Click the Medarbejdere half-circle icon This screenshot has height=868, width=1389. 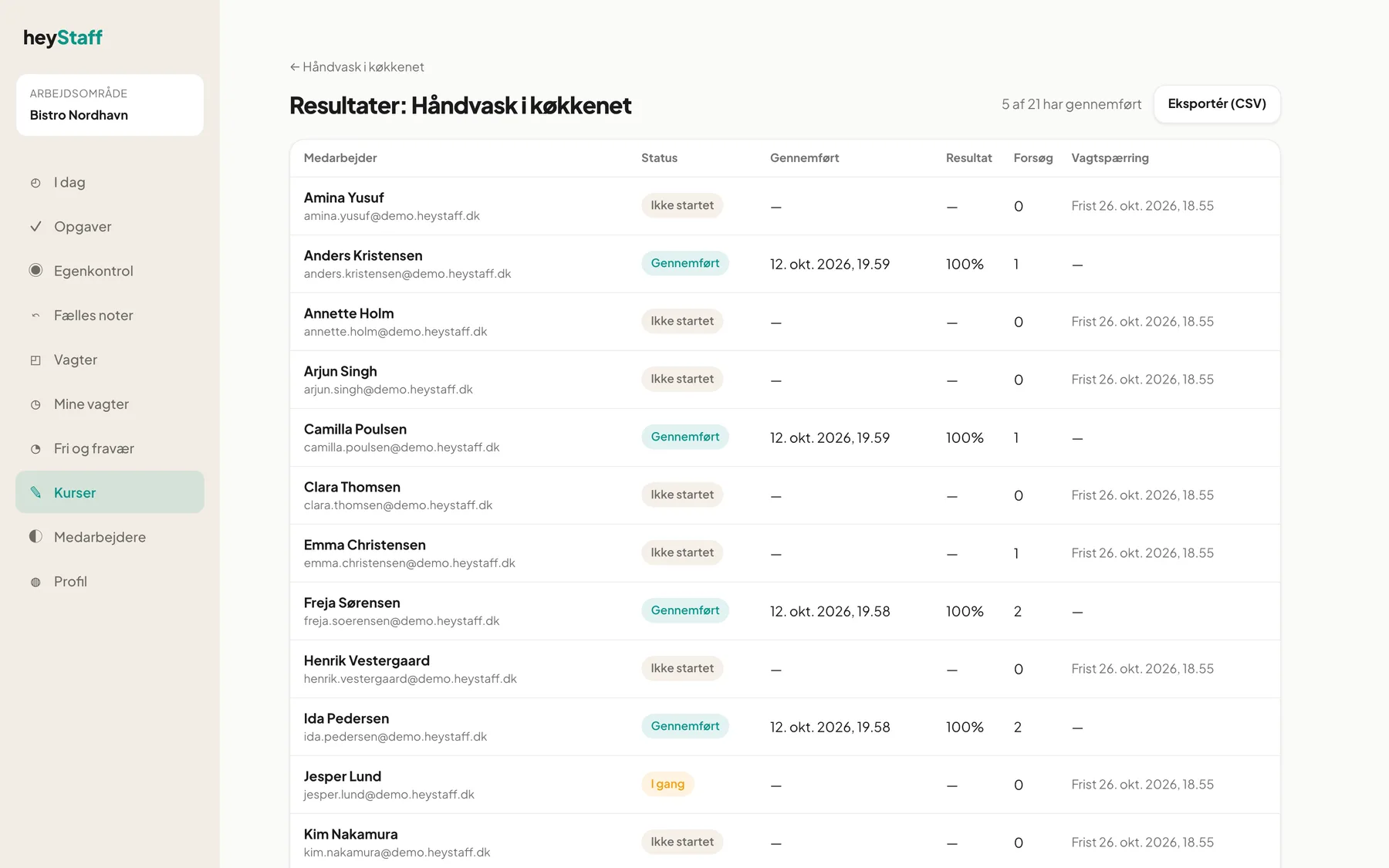(35, 537)
